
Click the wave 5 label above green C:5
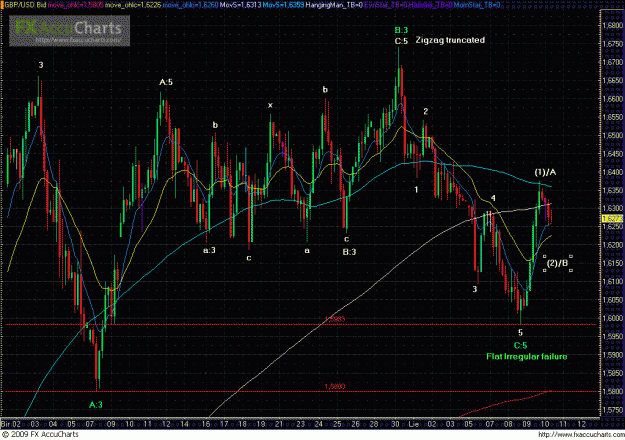(520, 332)
